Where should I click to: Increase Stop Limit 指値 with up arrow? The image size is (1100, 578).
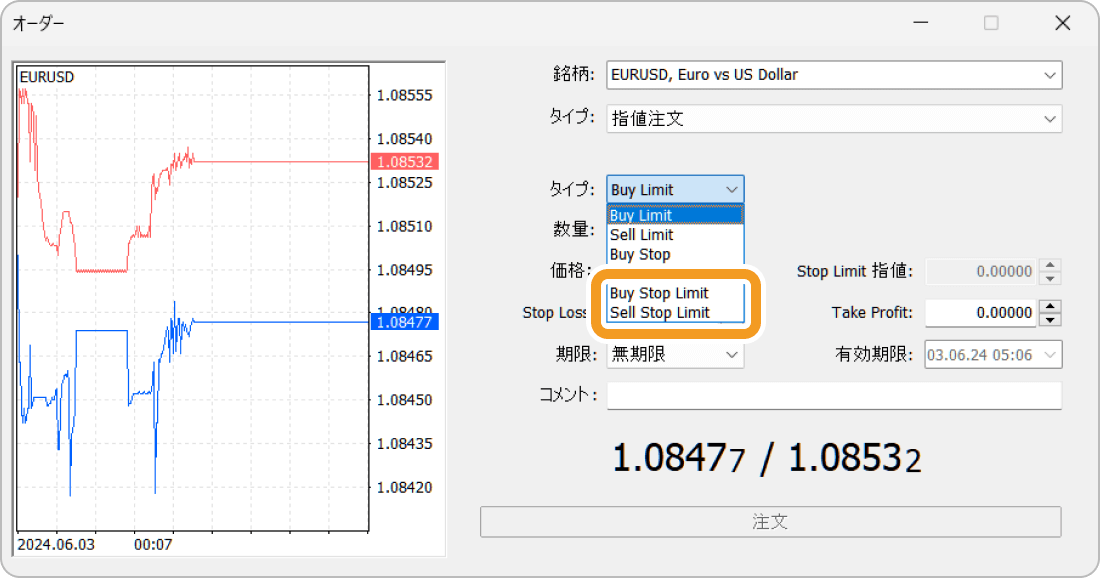tap(1050, 265)
